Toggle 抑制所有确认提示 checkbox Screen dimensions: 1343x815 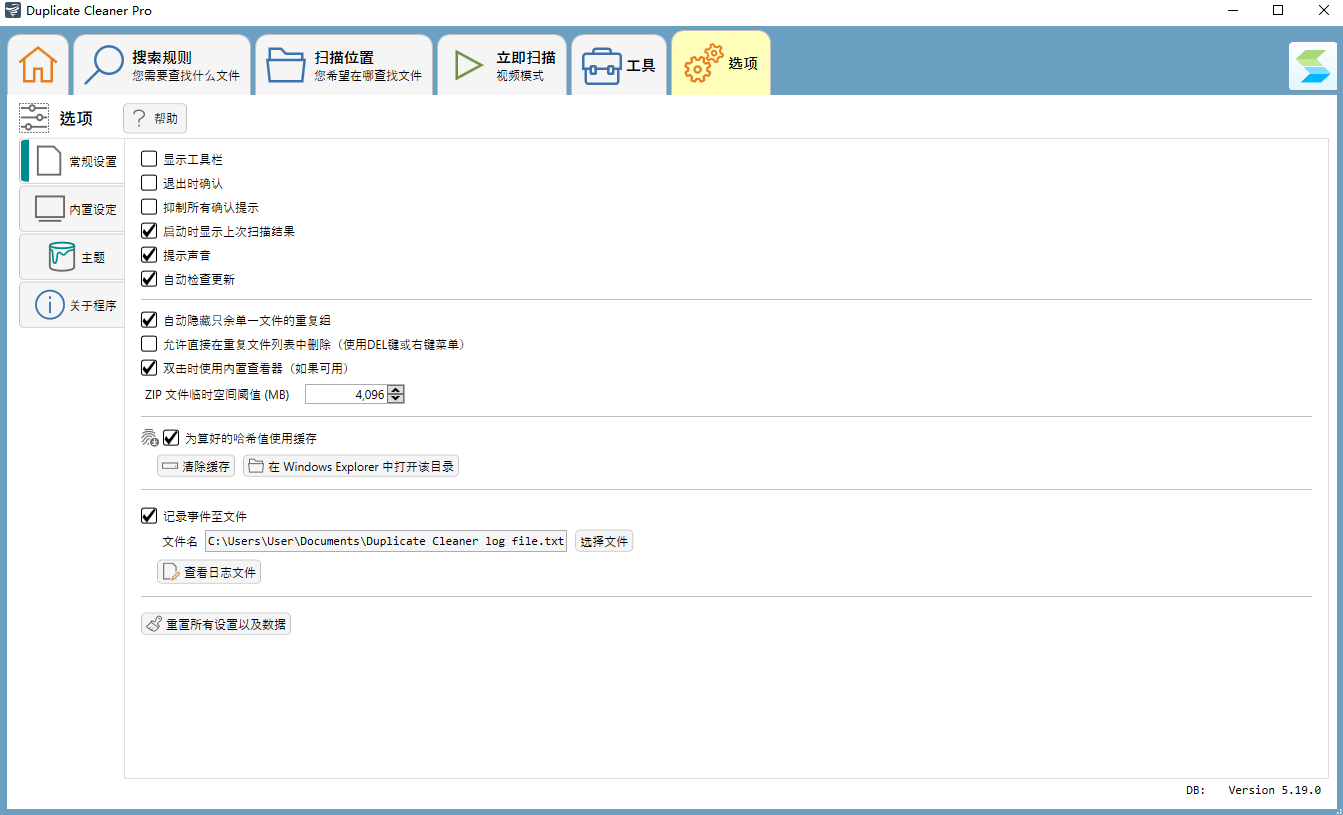[x=149, y=207]
